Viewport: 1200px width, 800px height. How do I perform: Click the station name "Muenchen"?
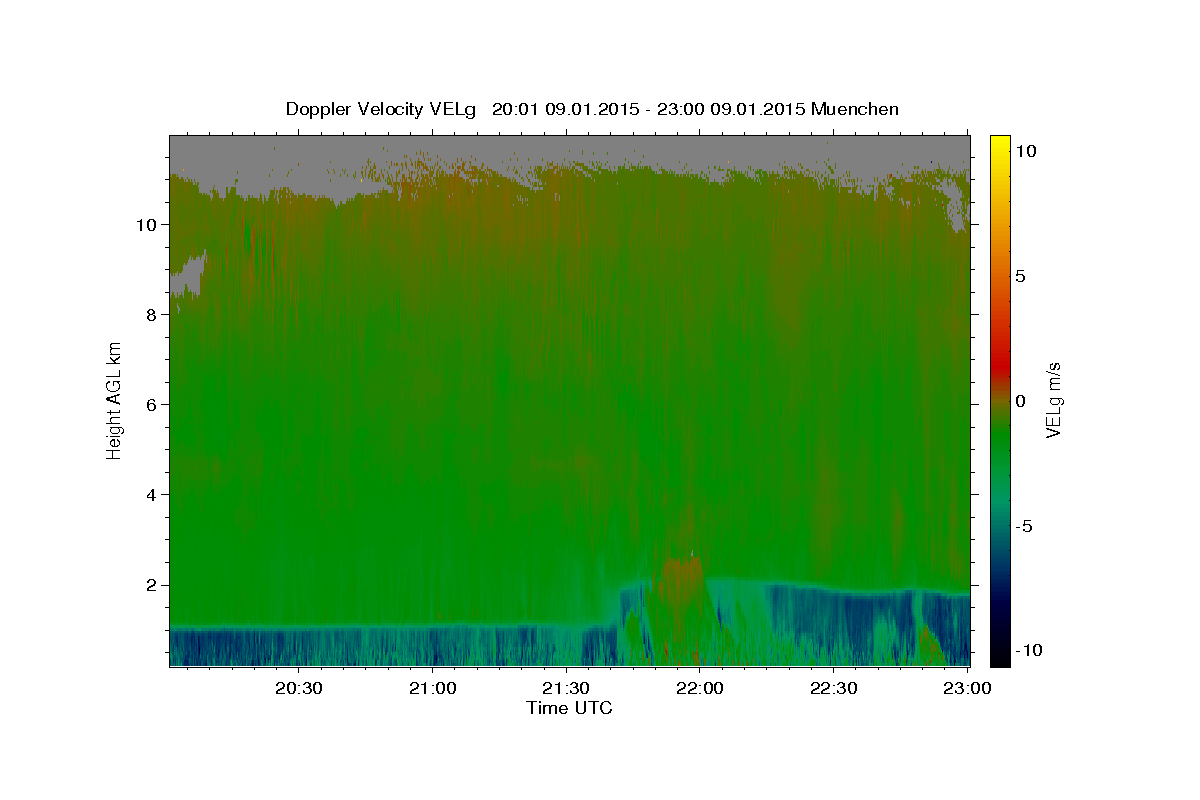point(855,109)
